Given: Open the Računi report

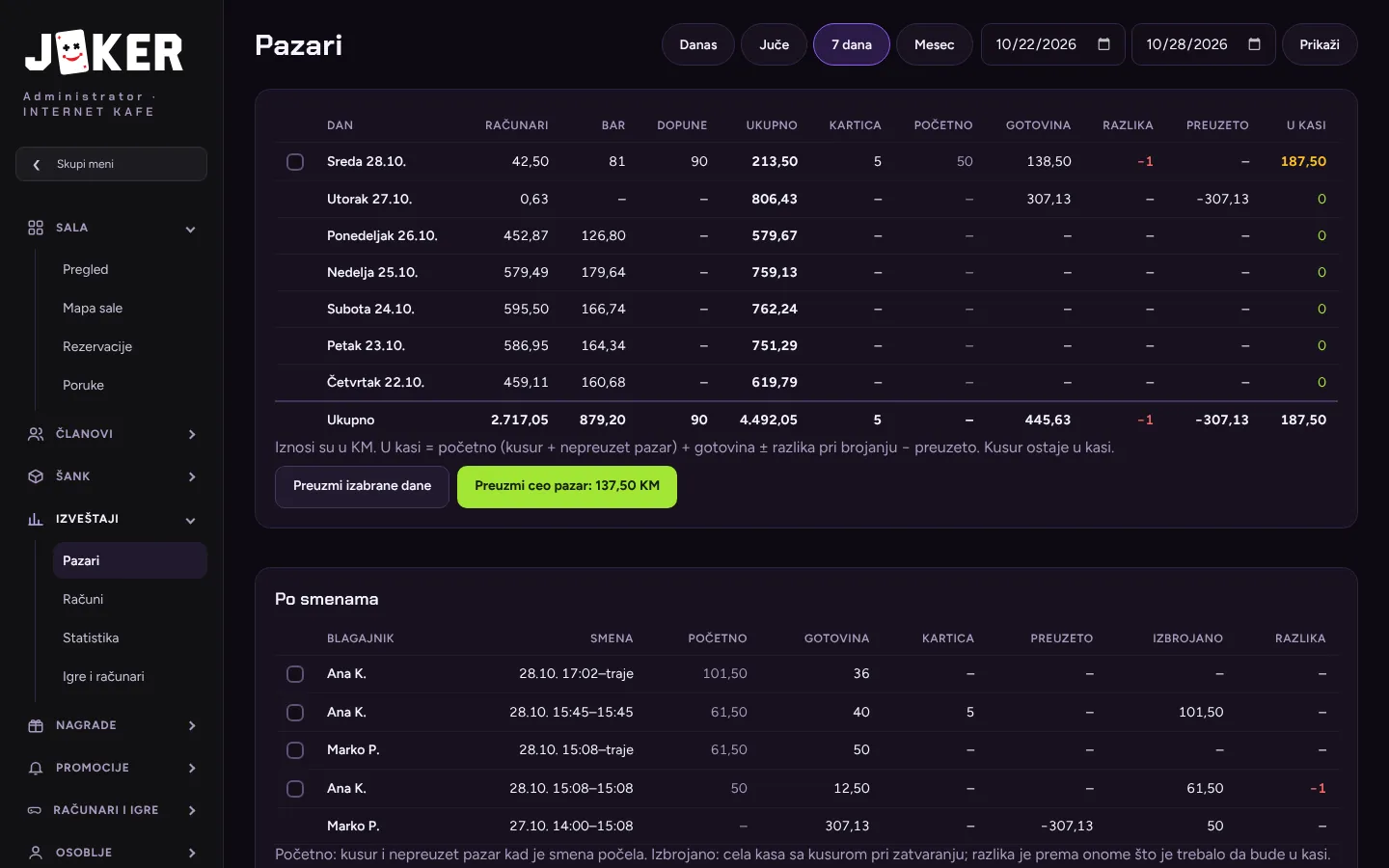Looking at the screenshot, I should (129, 600).
